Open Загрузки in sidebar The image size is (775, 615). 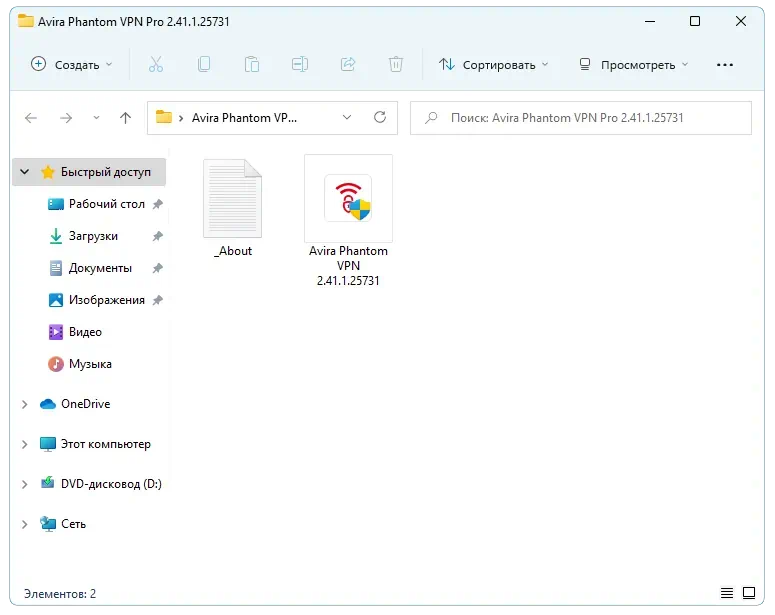93,236
